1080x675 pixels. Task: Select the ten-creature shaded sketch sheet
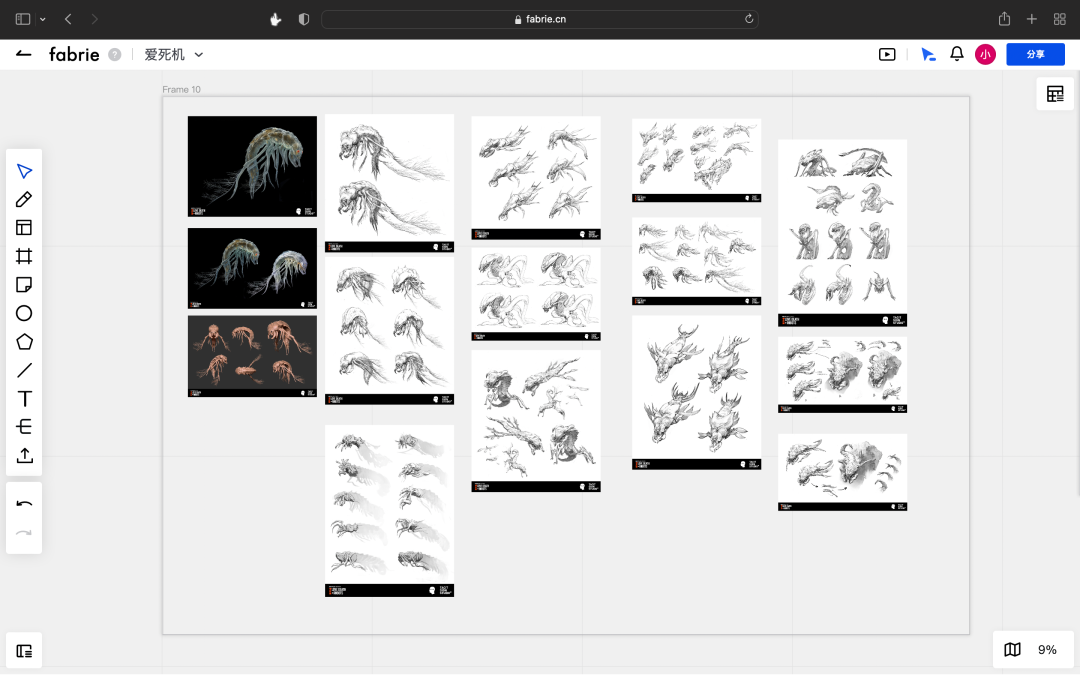[x=389, y=510]
